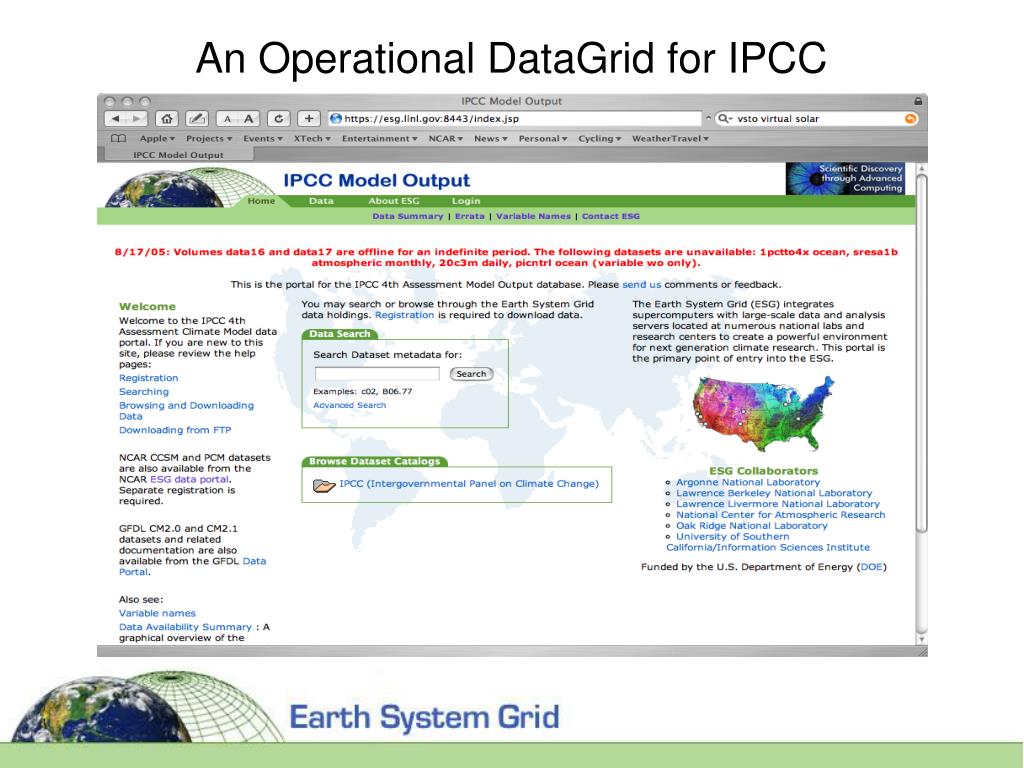Image resolution: width=1024 pixels, height=768 pixels.
Task: Click the padlock icon in title bar
Action: coord(918,101)
